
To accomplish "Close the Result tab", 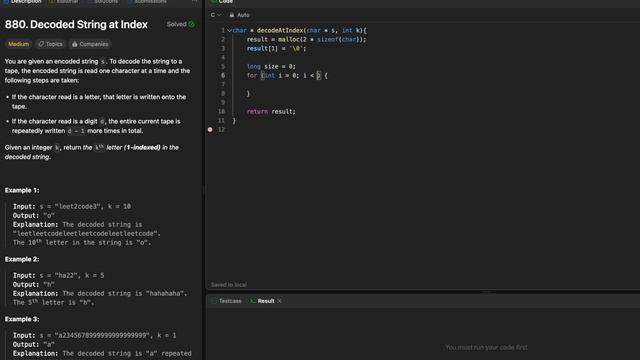I will (x=280, y=301).
